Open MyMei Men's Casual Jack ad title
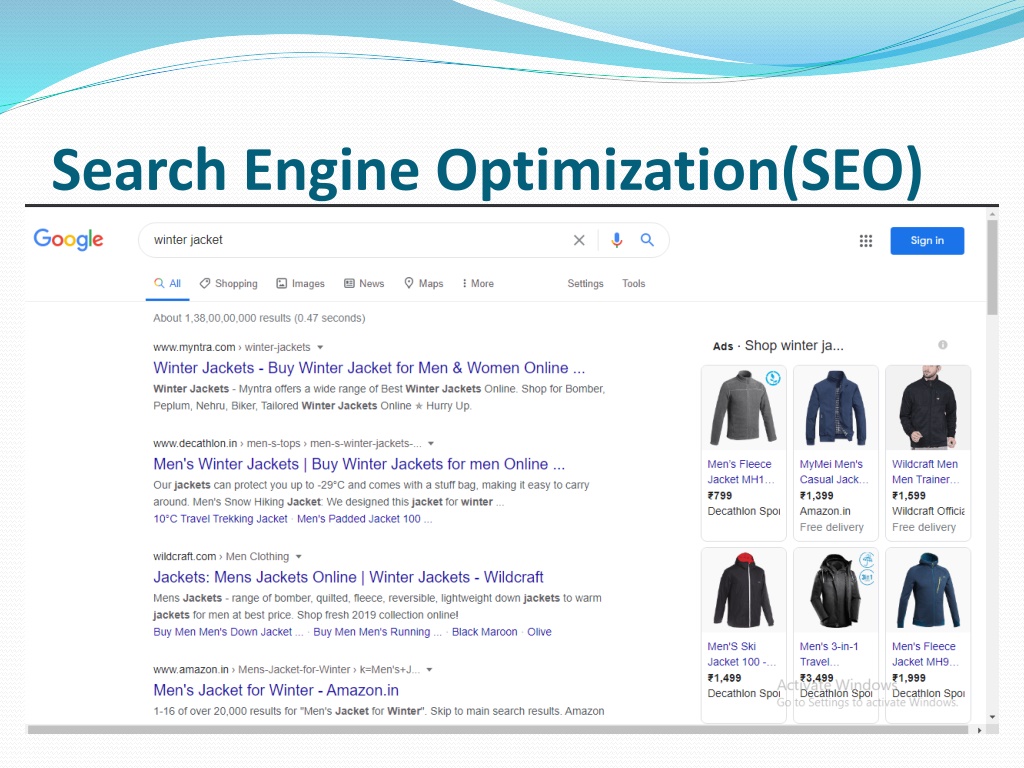Image resolution: width=1024 pixels, height=768 pixels. click(834, 472)
